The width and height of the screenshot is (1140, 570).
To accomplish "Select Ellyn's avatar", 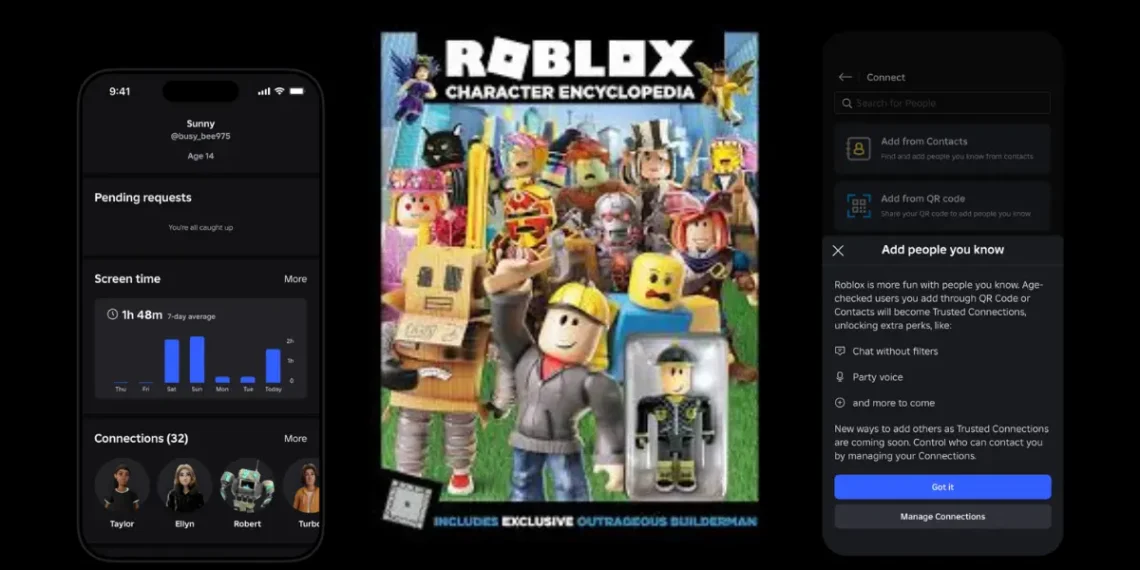I will tap(185, 485).
